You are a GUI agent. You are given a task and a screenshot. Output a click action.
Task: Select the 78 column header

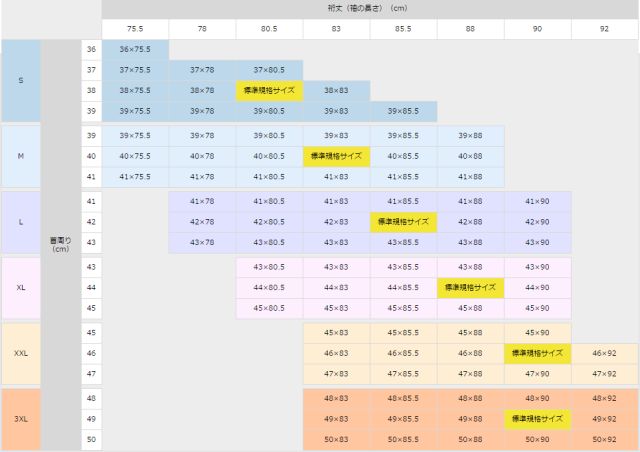(202, 29)
